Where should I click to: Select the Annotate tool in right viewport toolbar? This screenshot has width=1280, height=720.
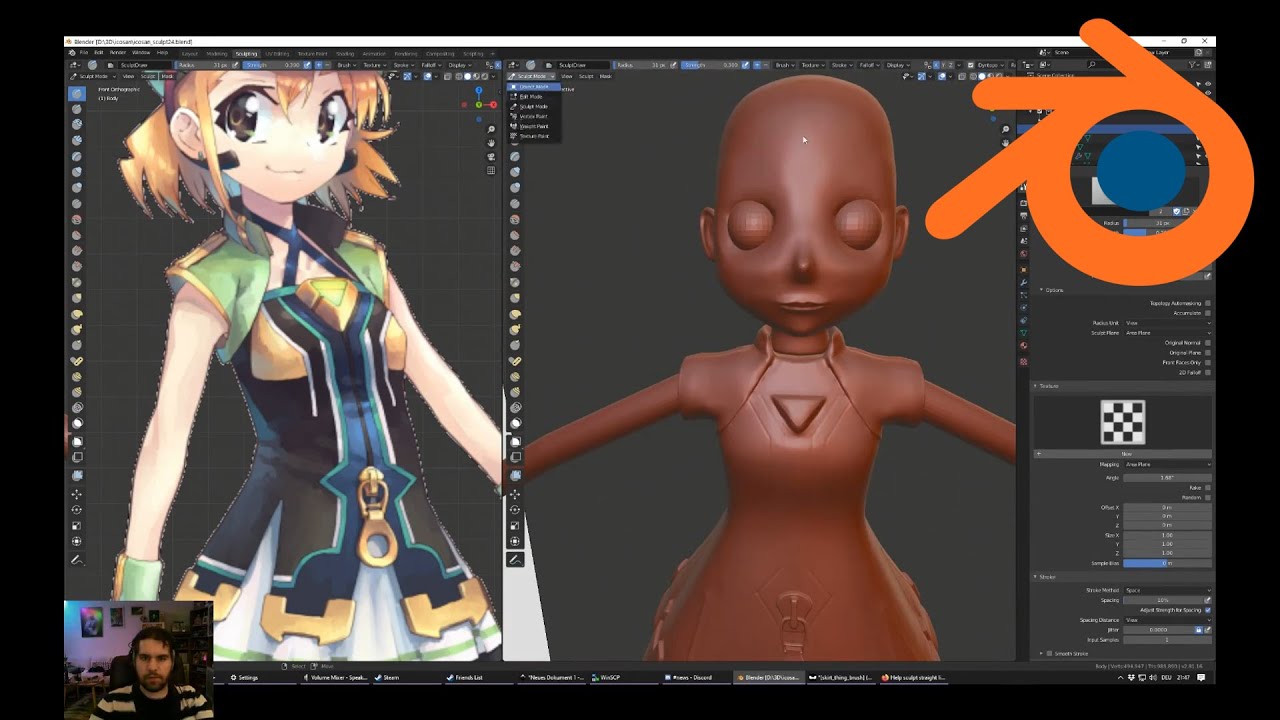(x=515, y=559)
